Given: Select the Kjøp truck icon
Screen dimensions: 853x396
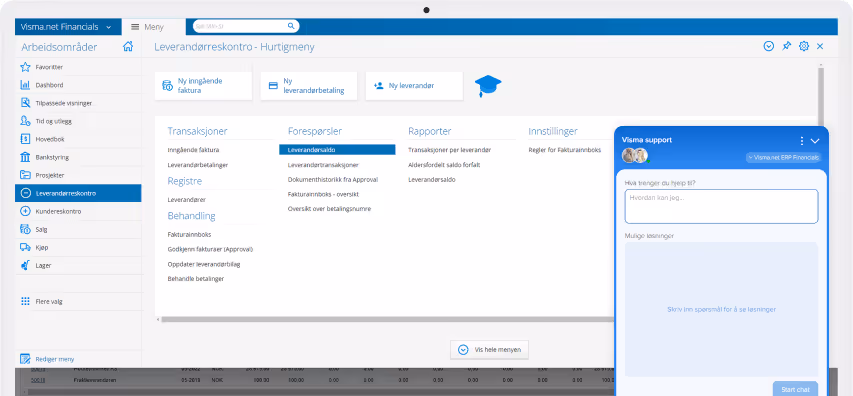Looking at the screenshot, I should pos(25,248).
